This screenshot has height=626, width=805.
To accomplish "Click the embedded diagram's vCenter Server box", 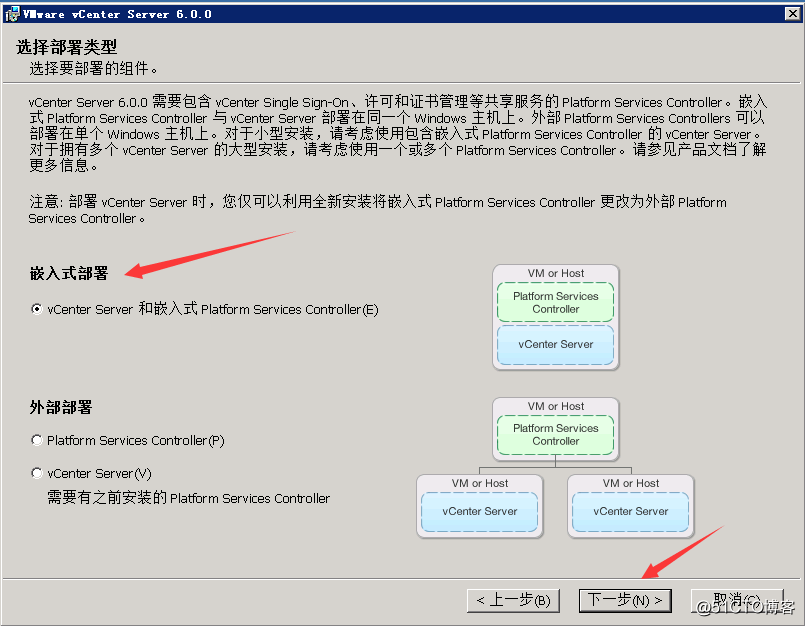I will [555, 345].
